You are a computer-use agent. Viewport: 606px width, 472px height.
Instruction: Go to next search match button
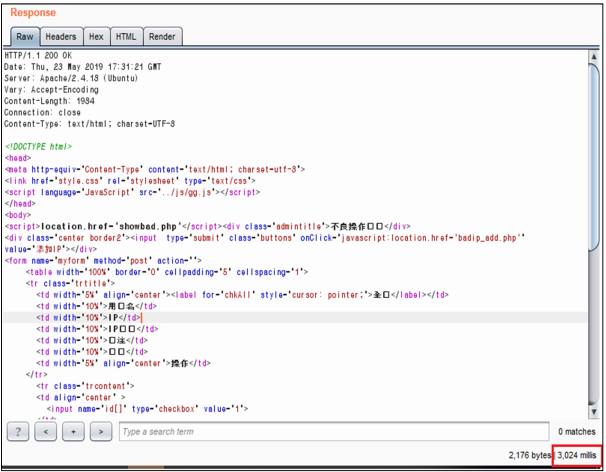101,431
